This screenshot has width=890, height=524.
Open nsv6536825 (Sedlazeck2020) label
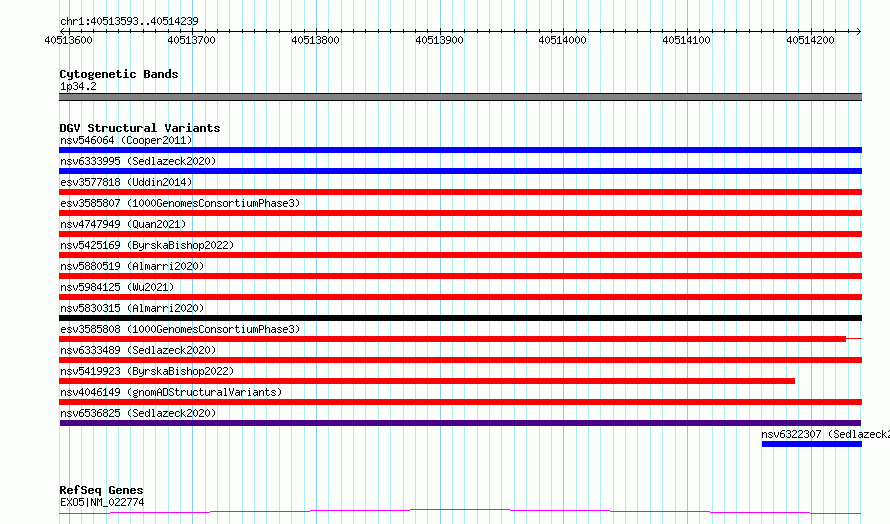[138, 413]
